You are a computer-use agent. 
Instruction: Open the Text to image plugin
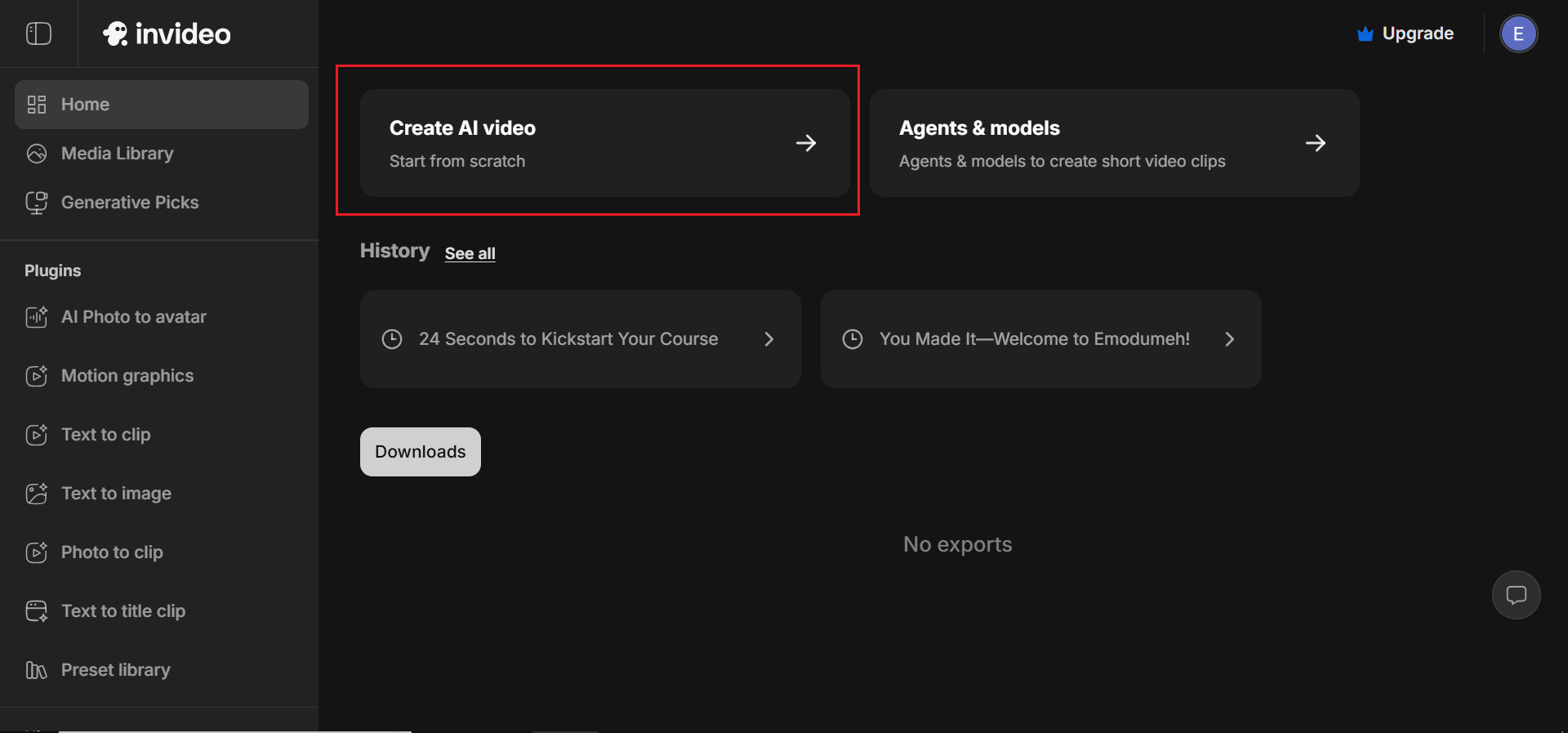click(x=116, y=494)
